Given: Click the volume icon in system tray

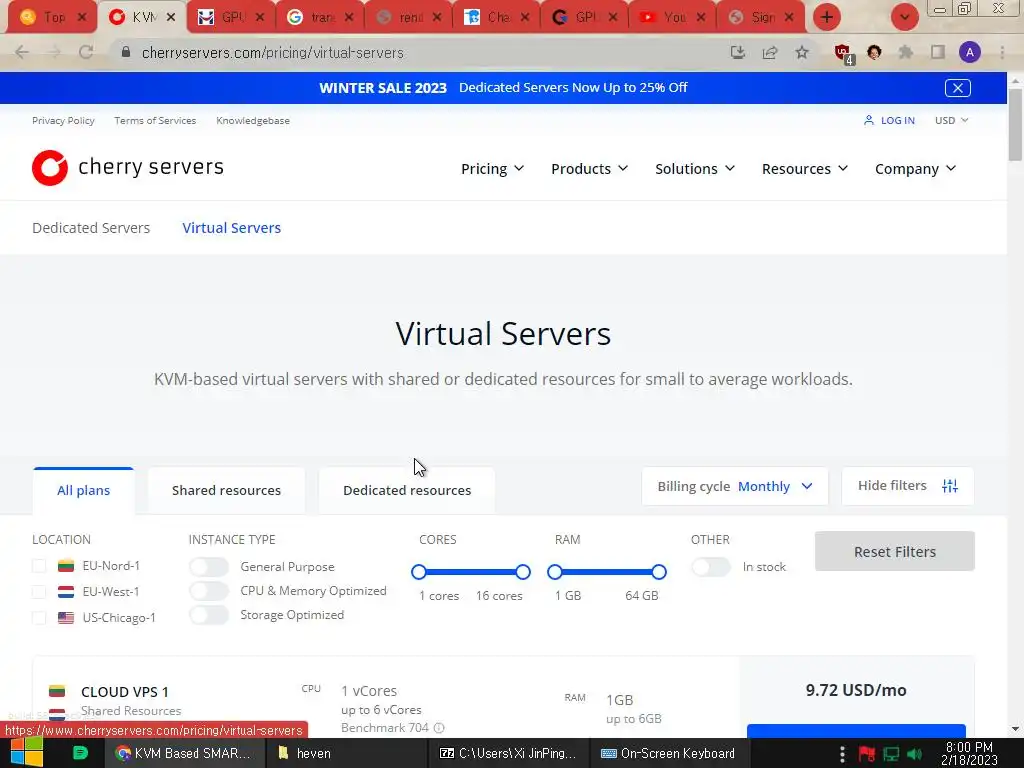Looking at the screenshot, I should 914,754.
